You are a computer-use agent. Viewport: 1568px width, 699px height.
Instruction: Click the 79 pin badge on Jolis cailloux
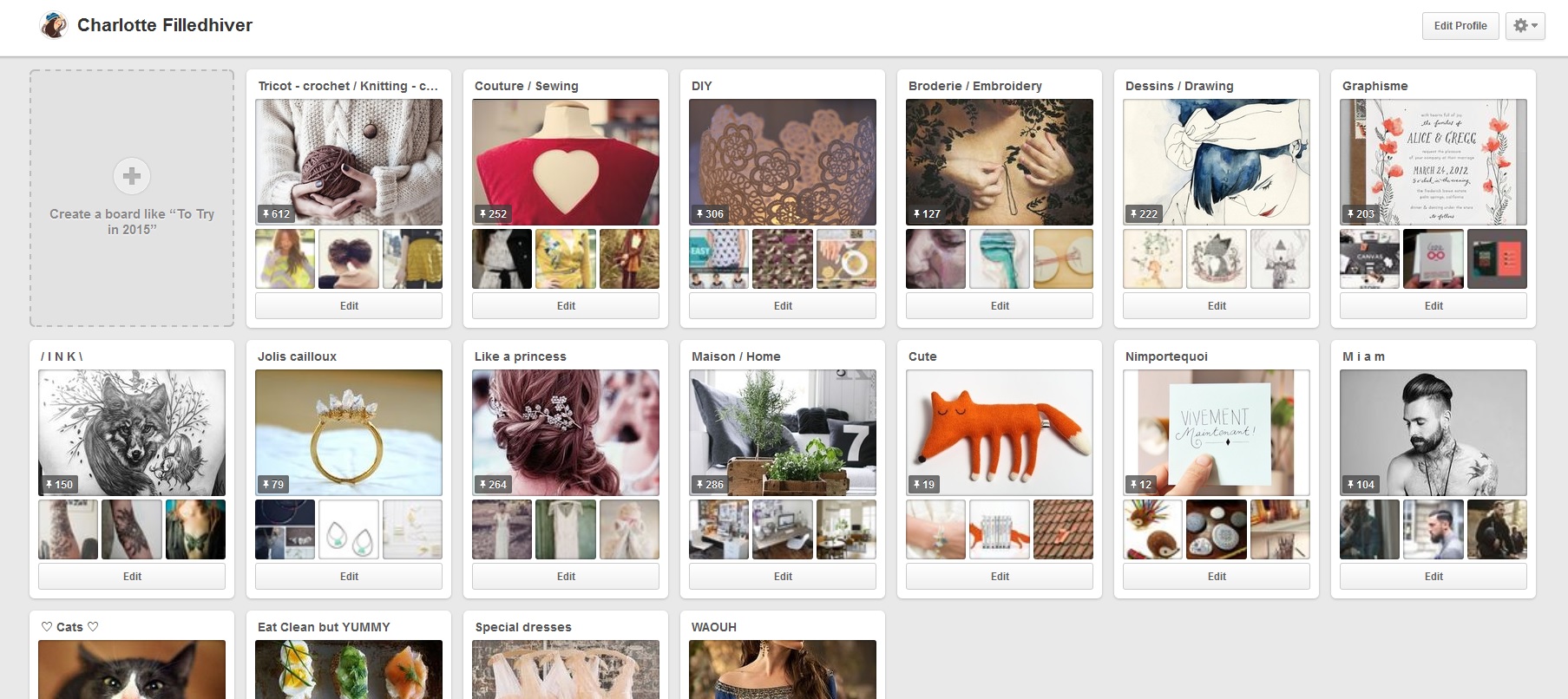point(273,484)
